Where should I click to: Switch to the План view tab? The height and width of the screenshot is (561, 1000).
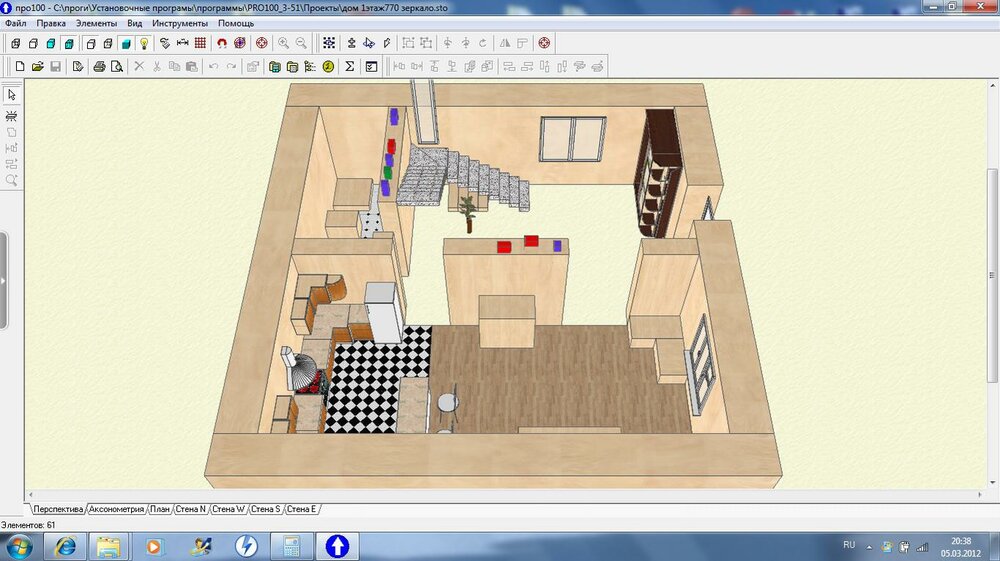(x=160, y=509)
